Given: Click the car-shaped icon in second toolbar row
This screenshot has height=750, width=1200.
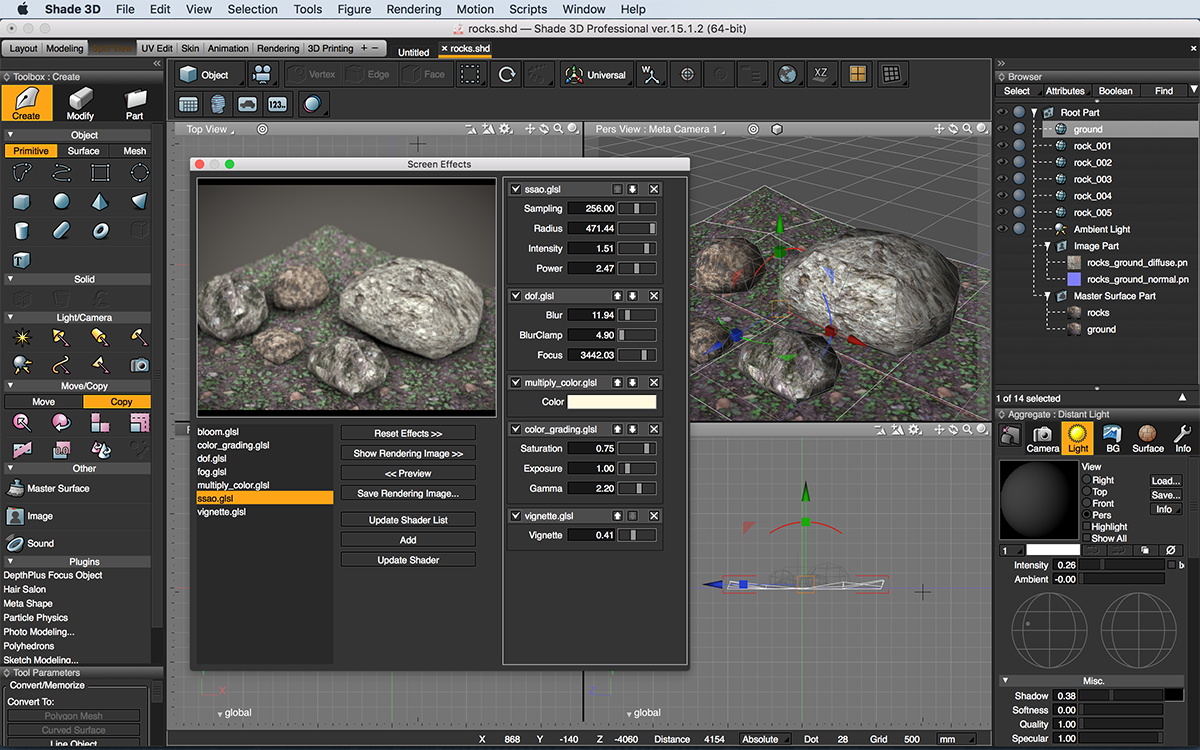Looking at the screenshot, I should tap(248, 104).
